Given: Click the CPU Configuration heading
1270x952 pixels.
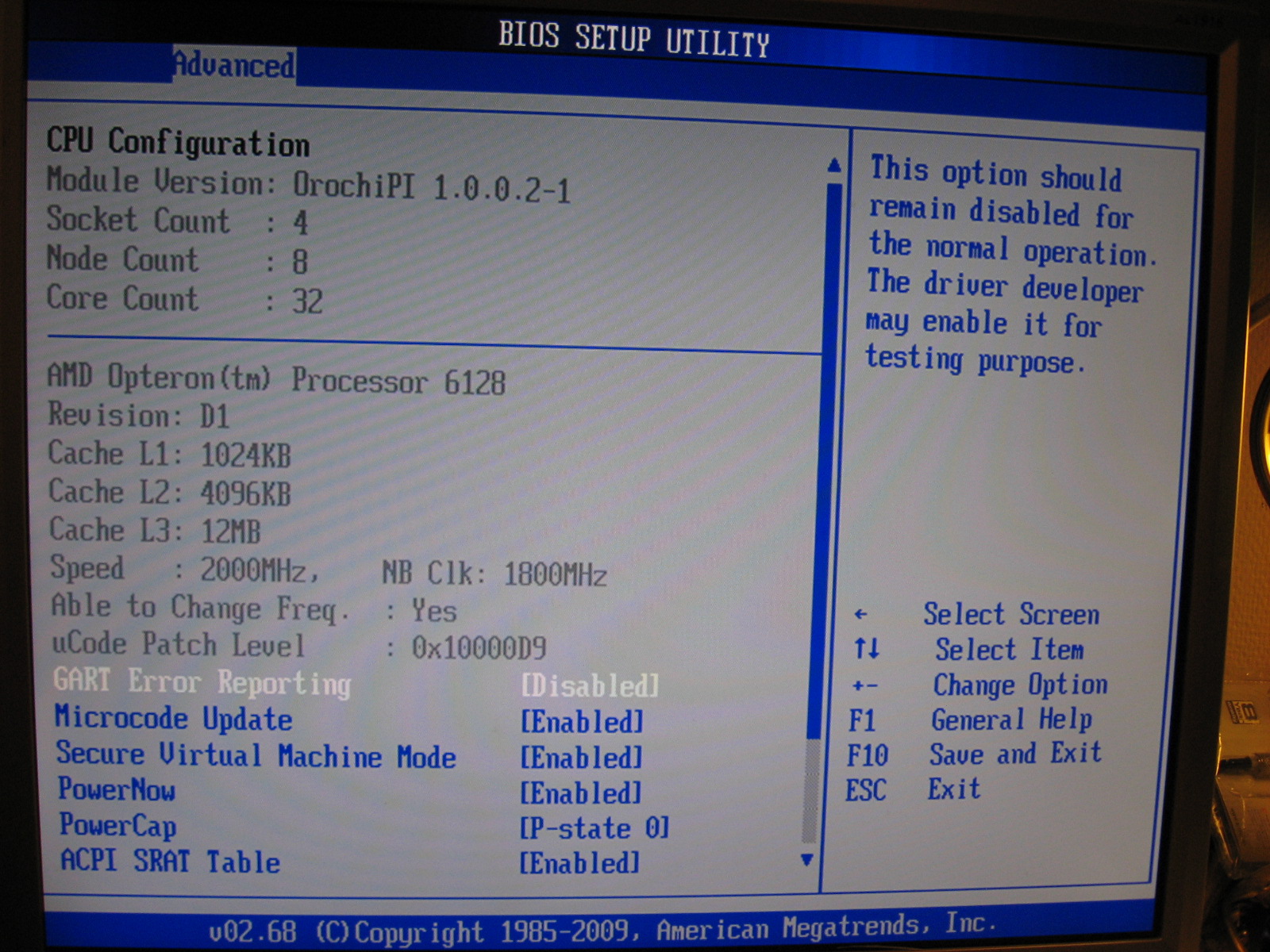Looking at the screenshot, I should click(x=178, y=142).
